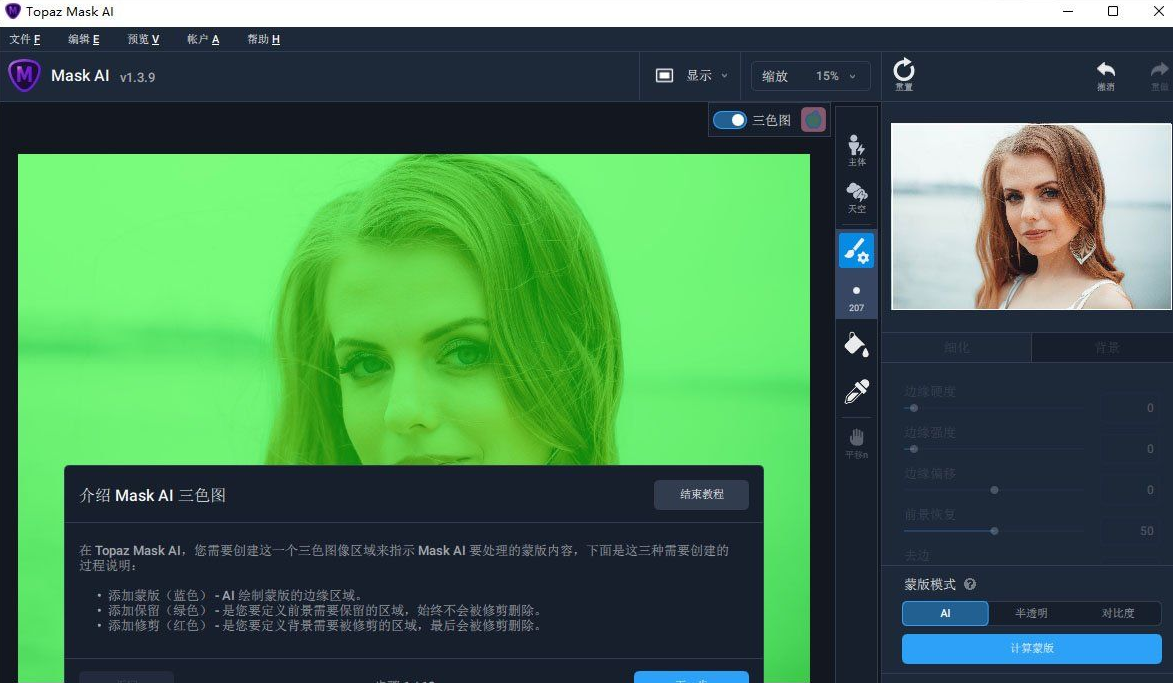This screenshot has width=1173, height=683.
Task: Open the 缩放 15% zoom dropdown
Action: [810, 76]
